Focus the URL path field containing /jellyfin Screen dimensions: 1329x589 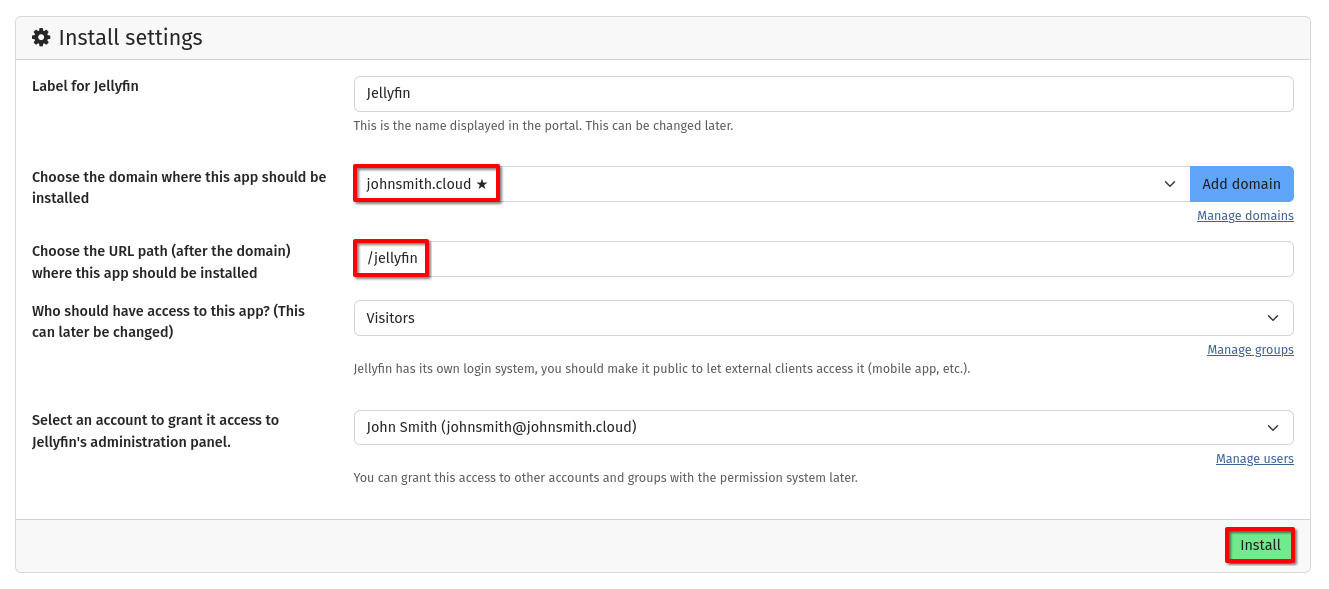(823, 259)
